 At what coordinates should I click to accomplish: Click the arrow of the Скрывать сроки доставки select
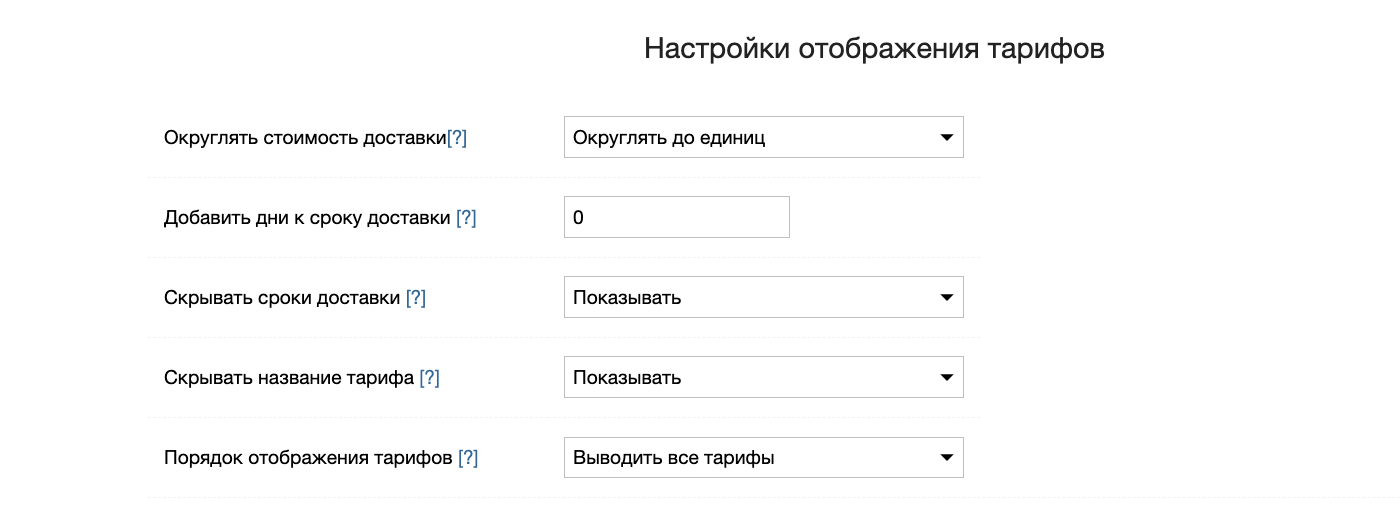(x=946, y=298)
